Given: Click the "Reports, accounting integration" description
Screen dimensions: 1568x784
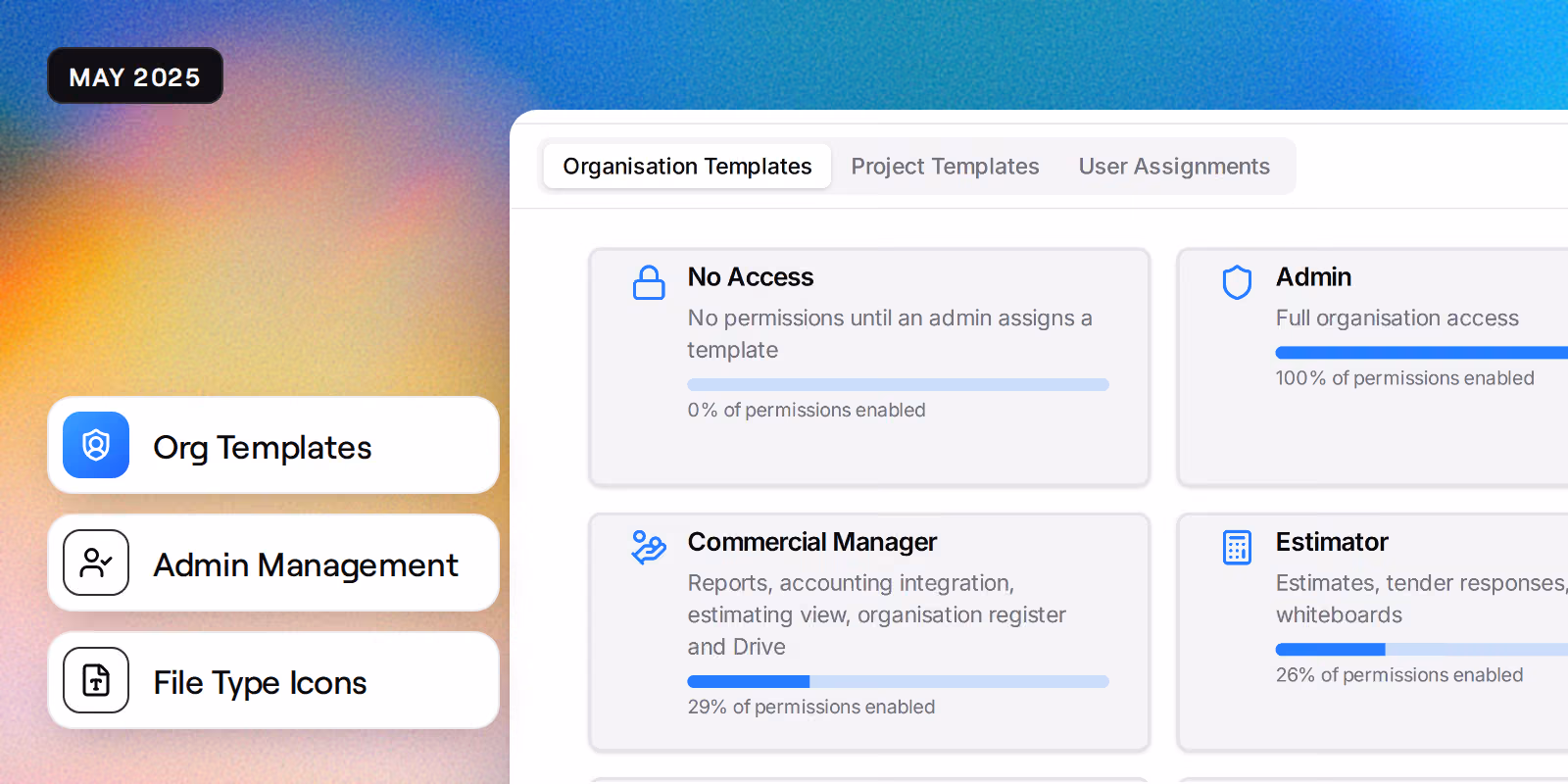Looking at the screenshot, I should click(x=877, y=614).
